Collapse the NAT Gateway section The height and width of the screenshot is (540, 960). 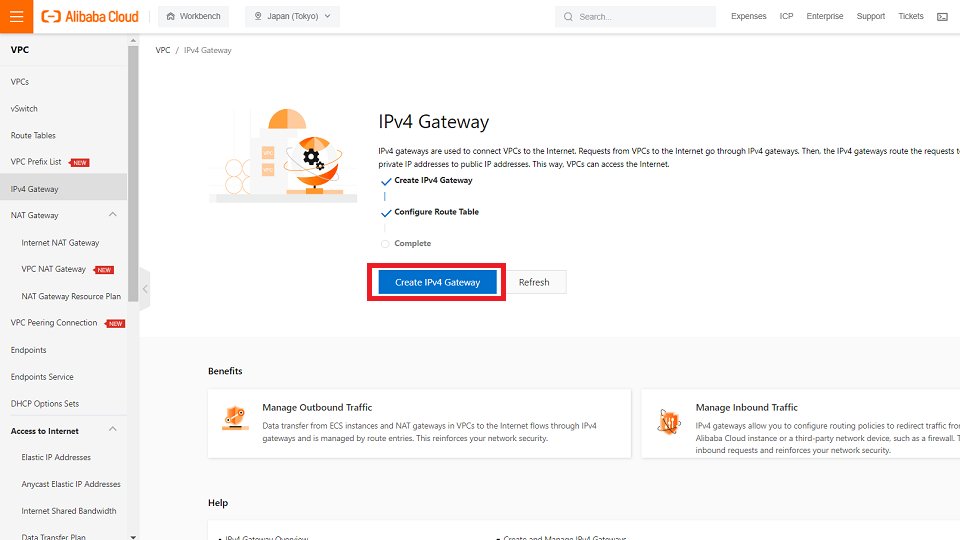click(x=113, y=214)
